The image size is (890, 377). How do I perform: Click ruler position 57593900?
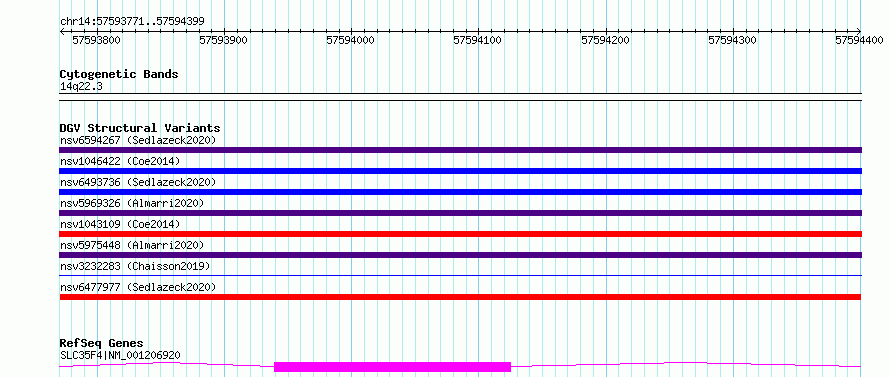tap(225, 40)
